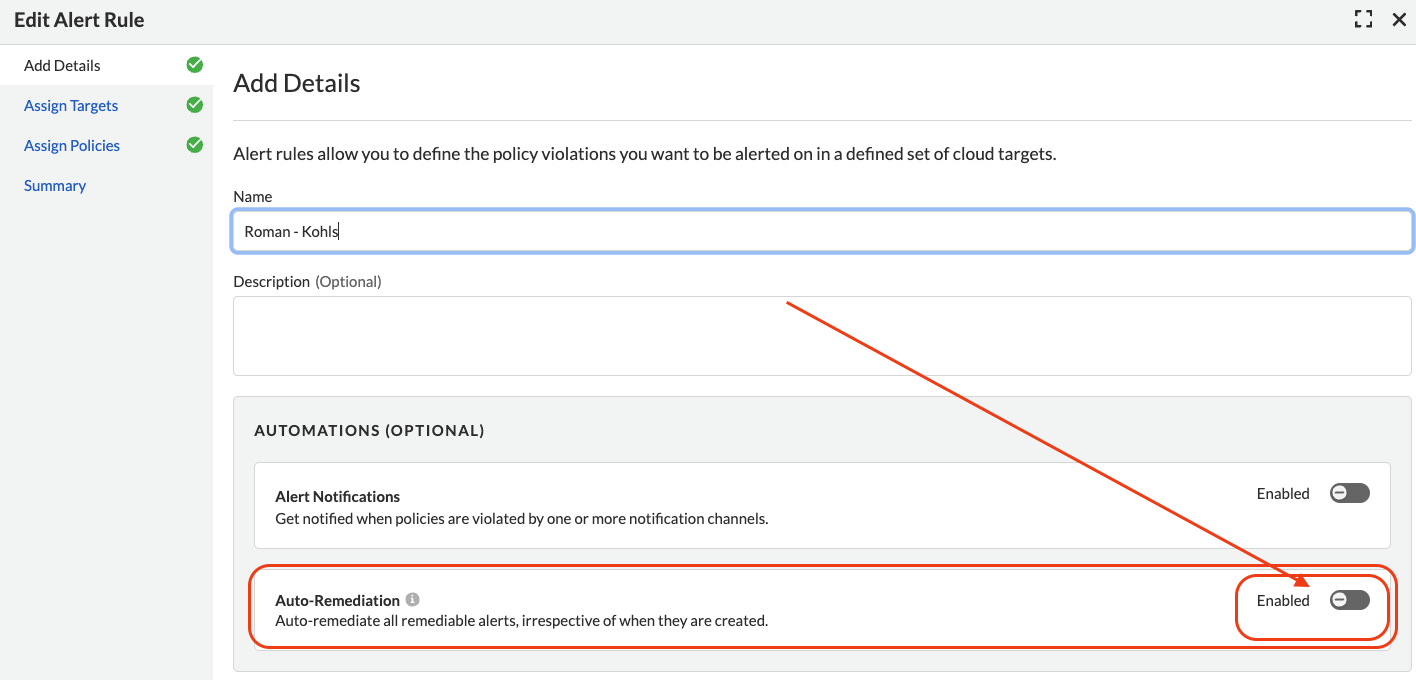Image resolution: width=1416 pixels, height=680 pixels.
Task: Turn on the Auto-Remediation toggle
Action: 1349,600
